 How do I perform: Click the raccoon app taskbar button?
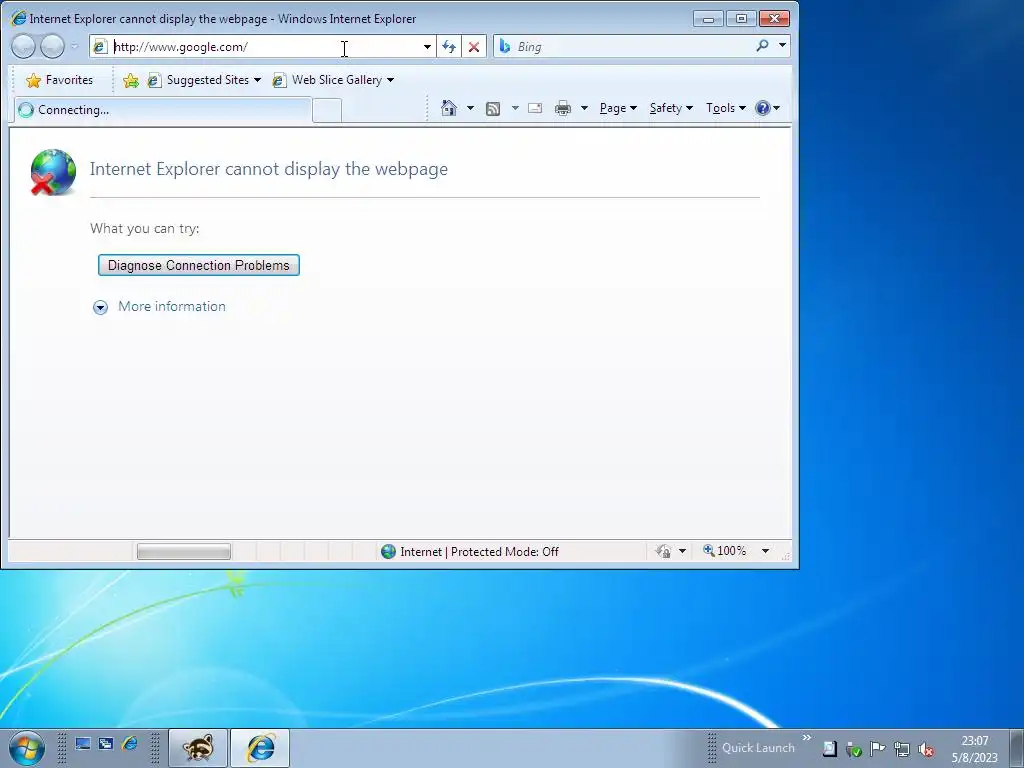pyautogui.click(x=198, y=748)
